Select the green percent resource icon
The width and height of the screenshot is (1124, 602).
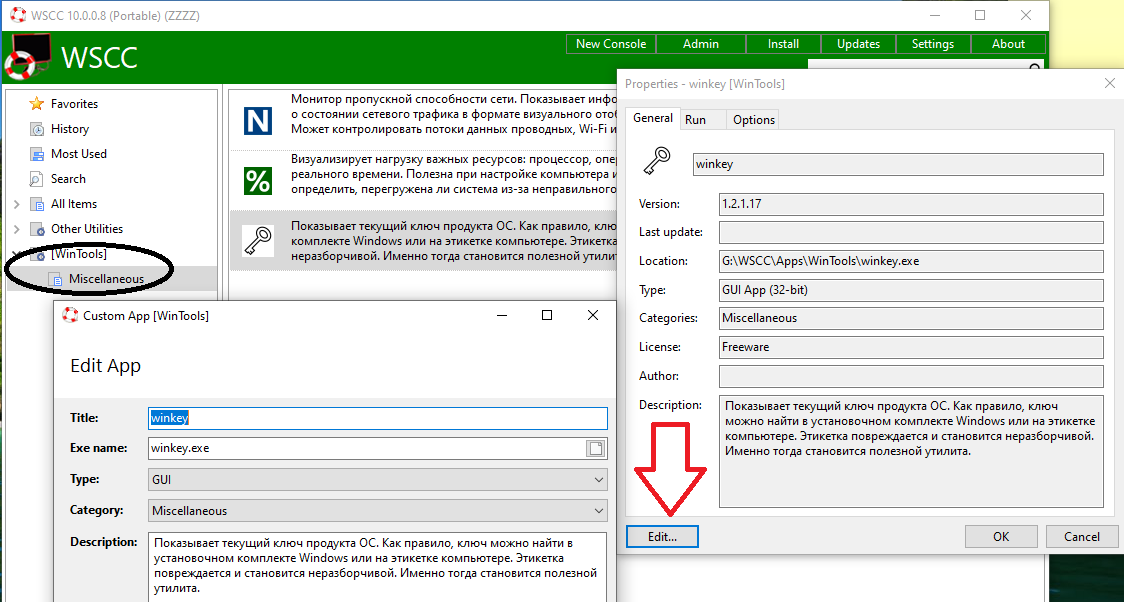click(x=258, y=181)
